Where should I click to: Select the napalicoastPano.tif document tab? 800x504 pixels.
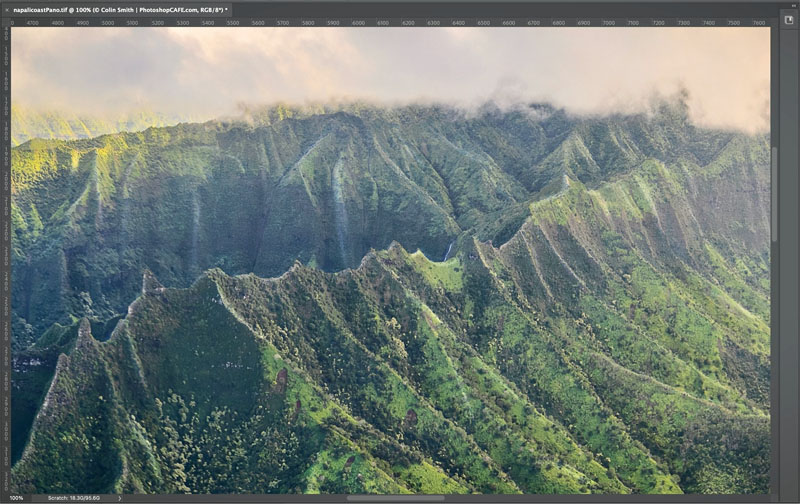117,10
